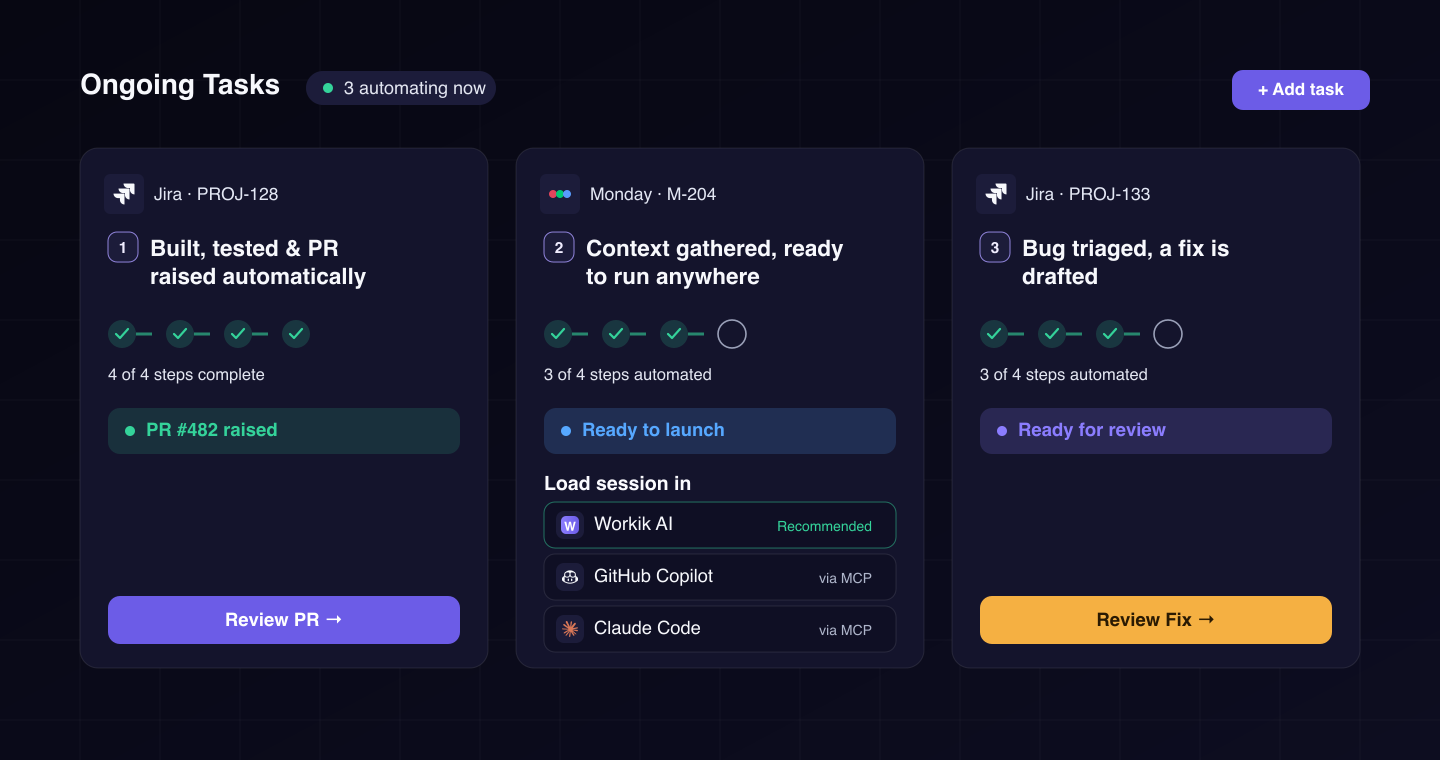
Task: Add a new task
Action: click(1301, 90)
